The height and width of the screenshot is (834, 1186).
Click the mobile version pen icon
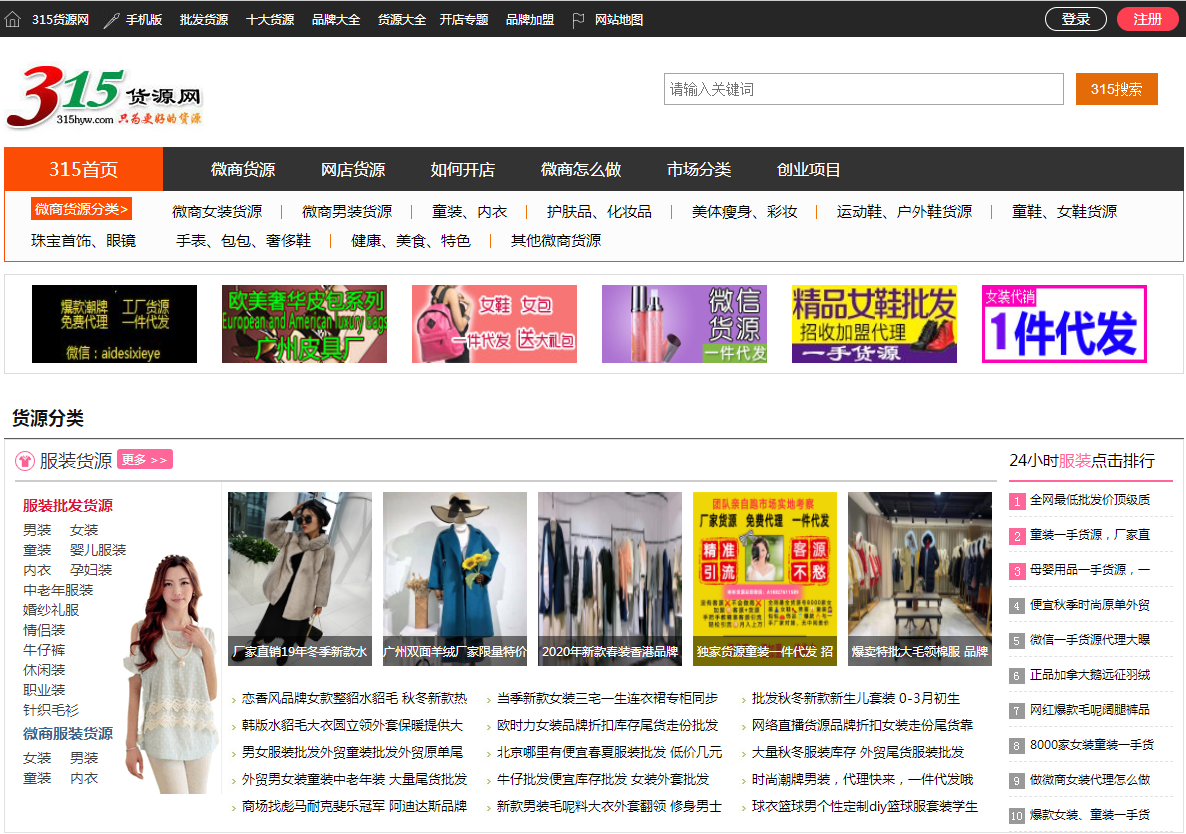111,20
